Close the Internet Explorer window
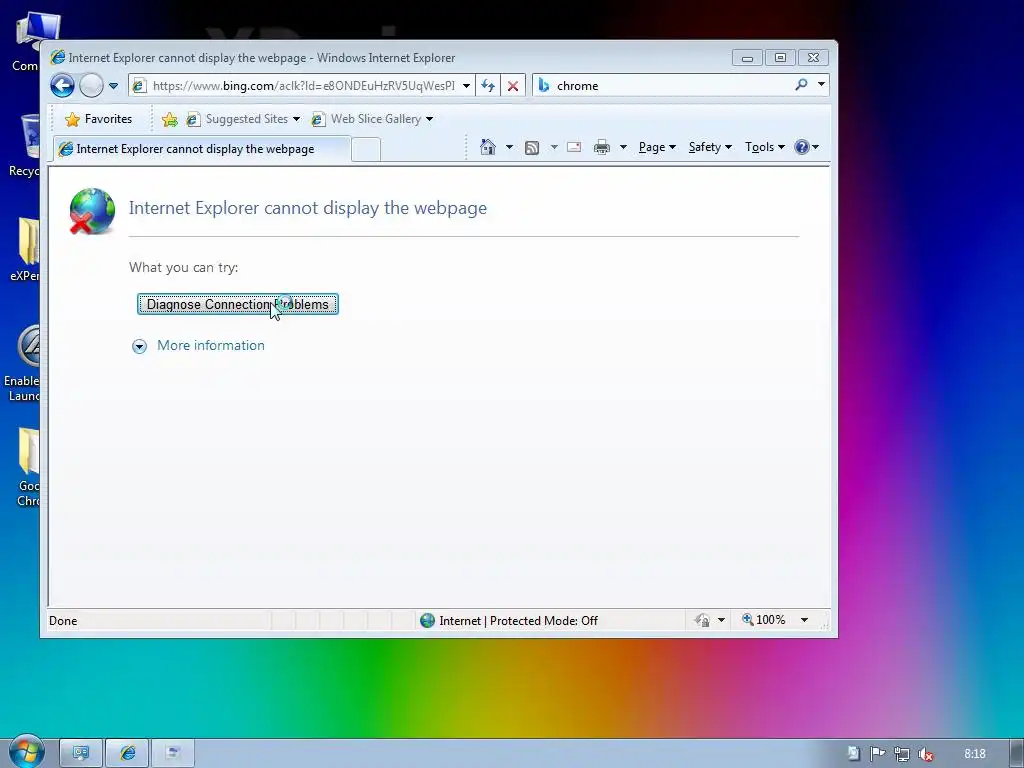 813,58
